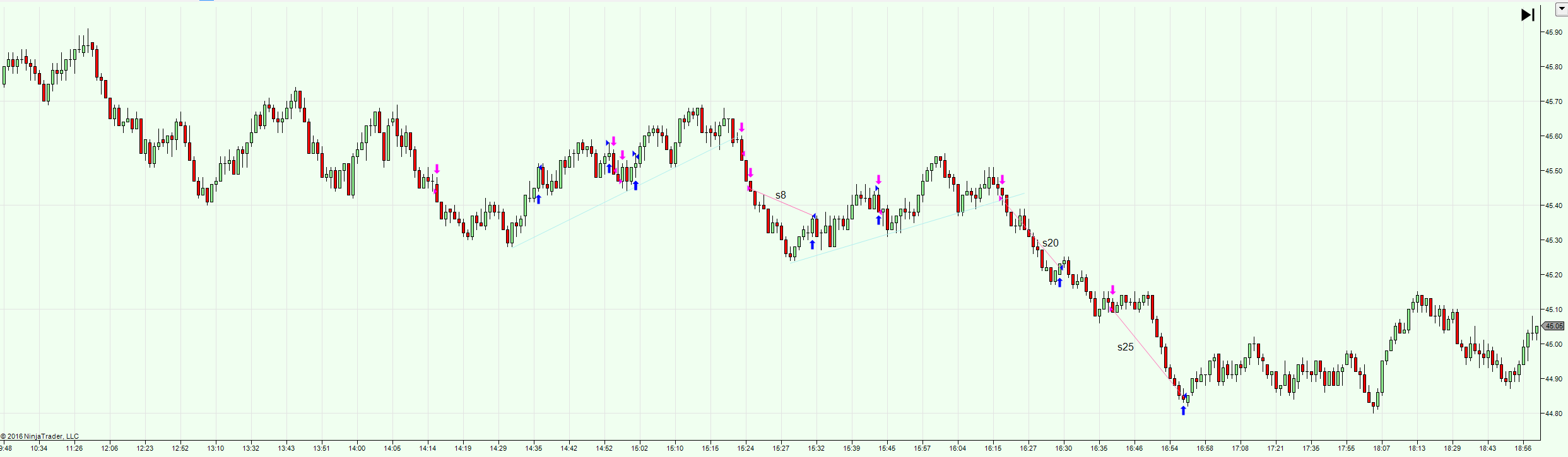Select the s8 trend line label
1568x457 pixels.
pos(781,195)
